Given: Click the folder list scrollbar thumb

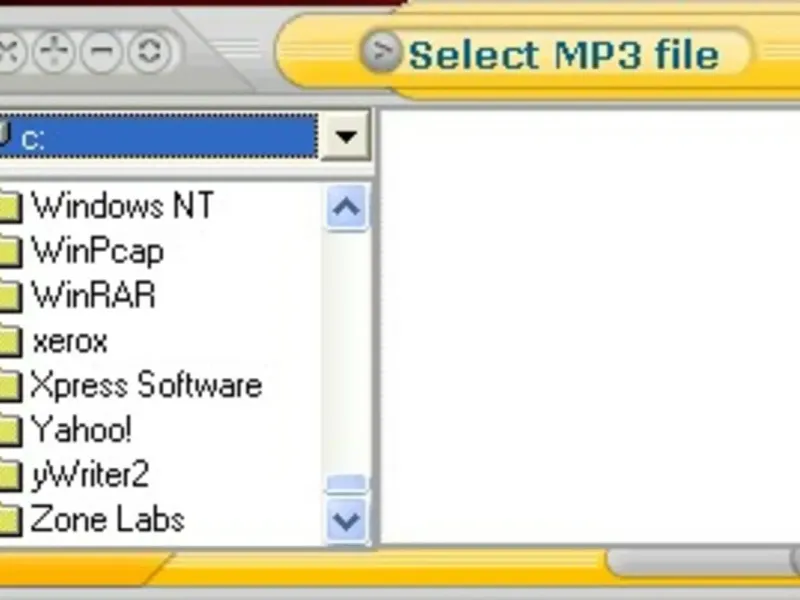Looking at the screenshot, I should (346, 484).
